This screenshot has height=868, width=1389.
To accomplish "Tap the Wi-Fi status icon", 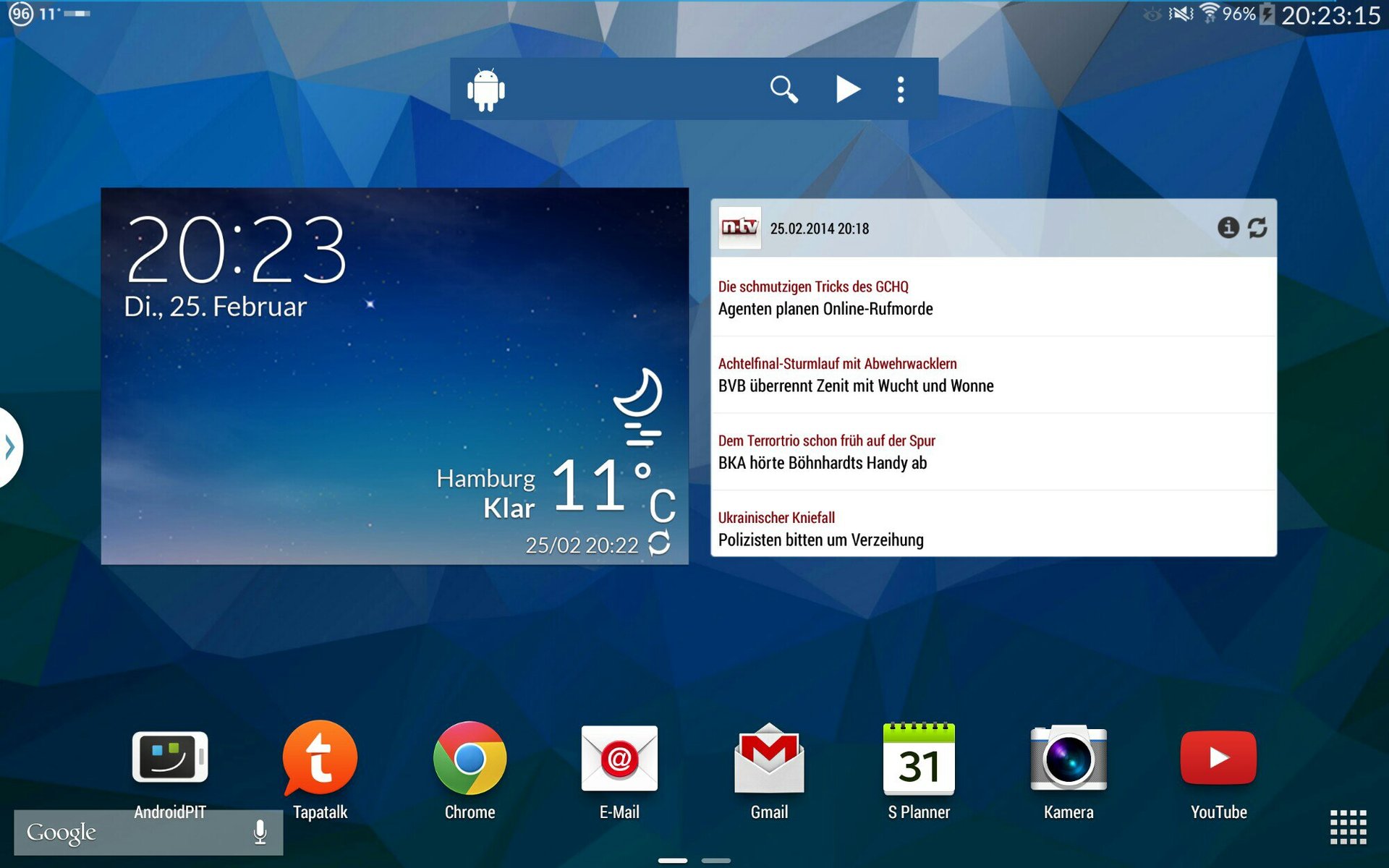I will (x=1209, y=13).
